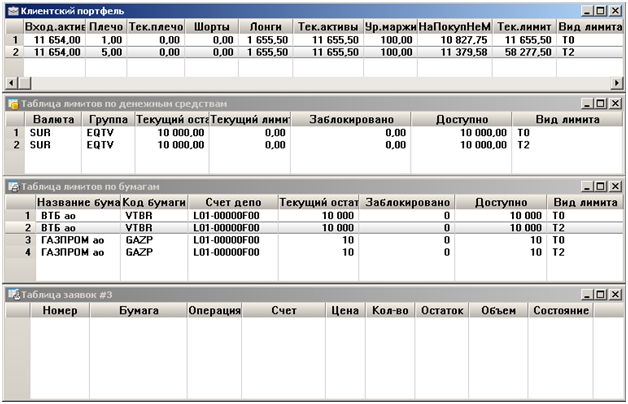
Task: Maximize the Таблица заявок #3 window
Action: 600,294
